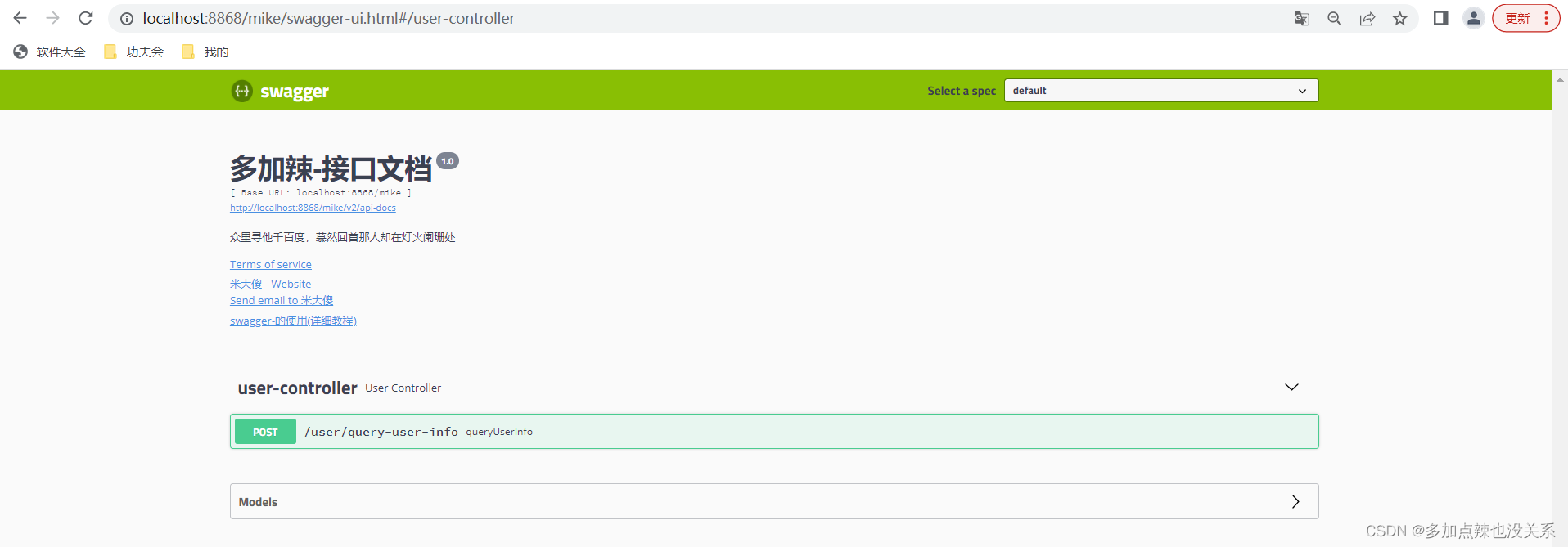Viewport: 1568px width, 547px height.
Task: Click the 1.0 version badge
Action: click(448, 161)
